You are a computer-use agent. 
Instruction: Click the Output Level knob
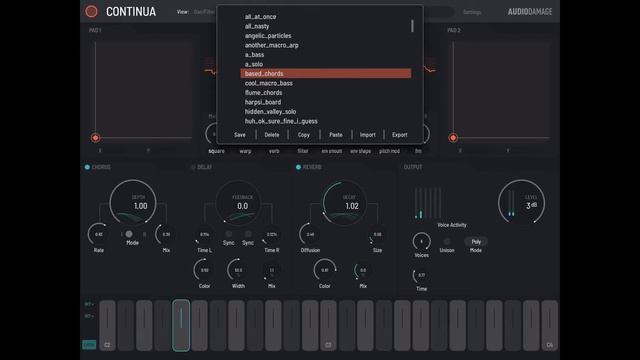tap(522, 202)
